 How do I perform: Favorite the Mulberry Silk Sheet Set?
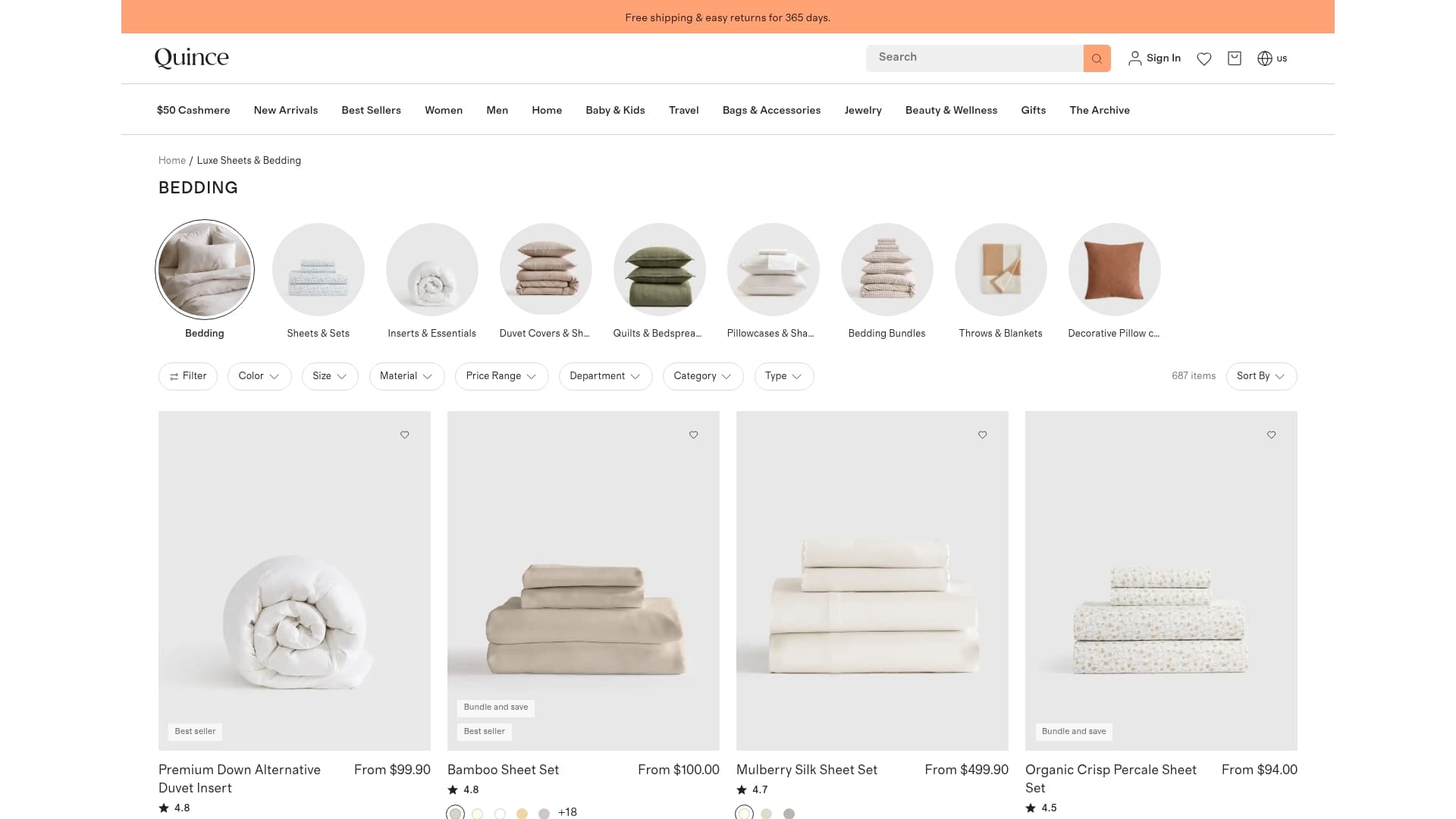click(x=983, y=435)
